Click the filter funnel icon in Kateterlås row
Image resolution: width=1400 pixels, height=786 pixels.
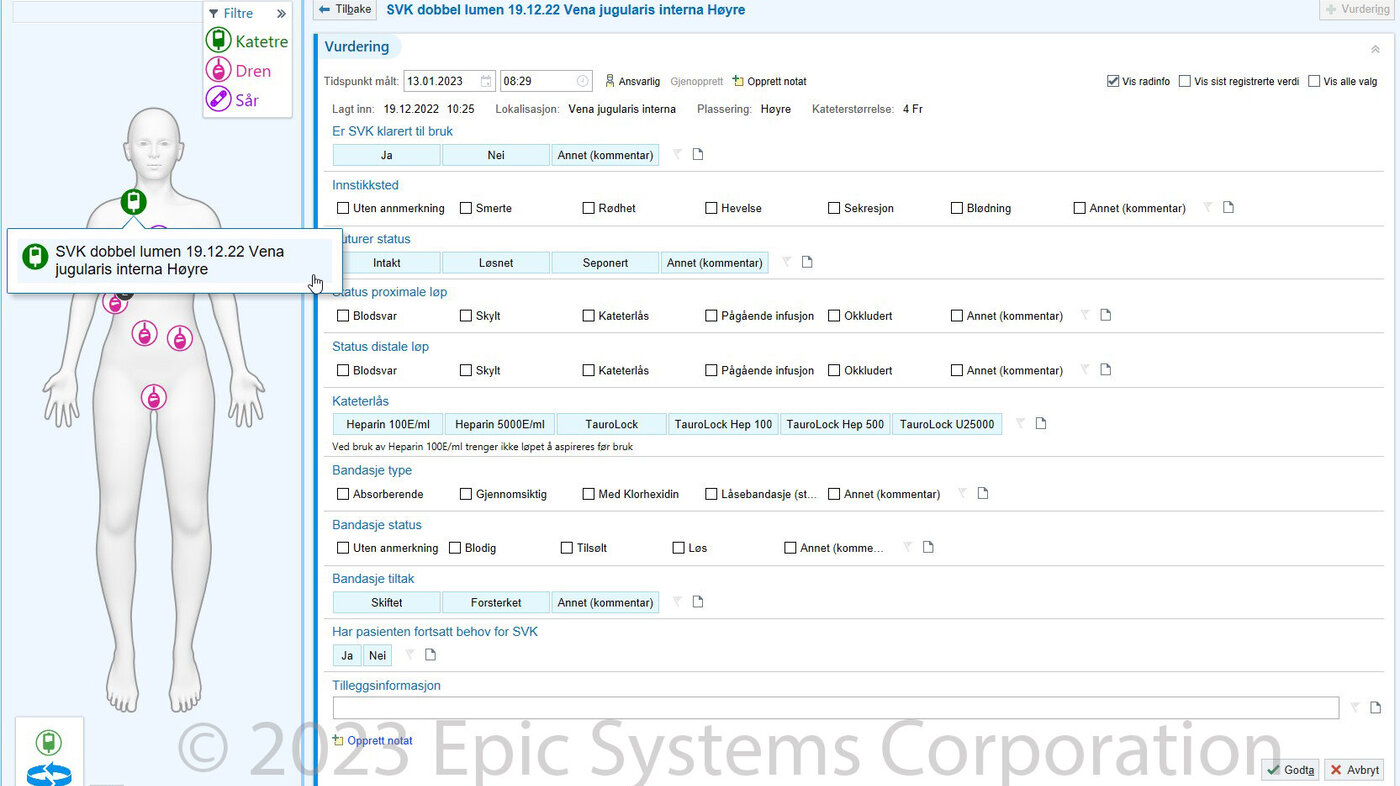pyautogui.click(x=1020, y=424)
